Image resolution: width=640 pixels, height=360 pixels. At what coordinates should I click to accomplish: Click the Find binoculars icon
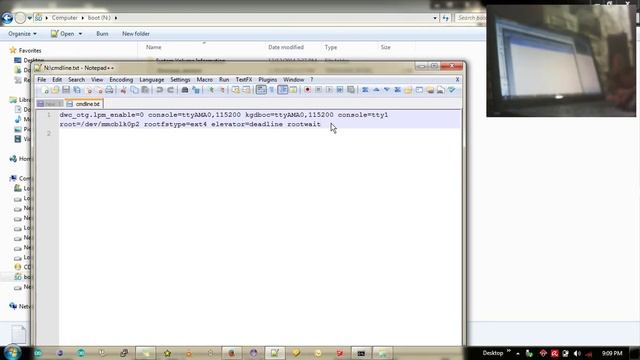click(x=185, y=90)
